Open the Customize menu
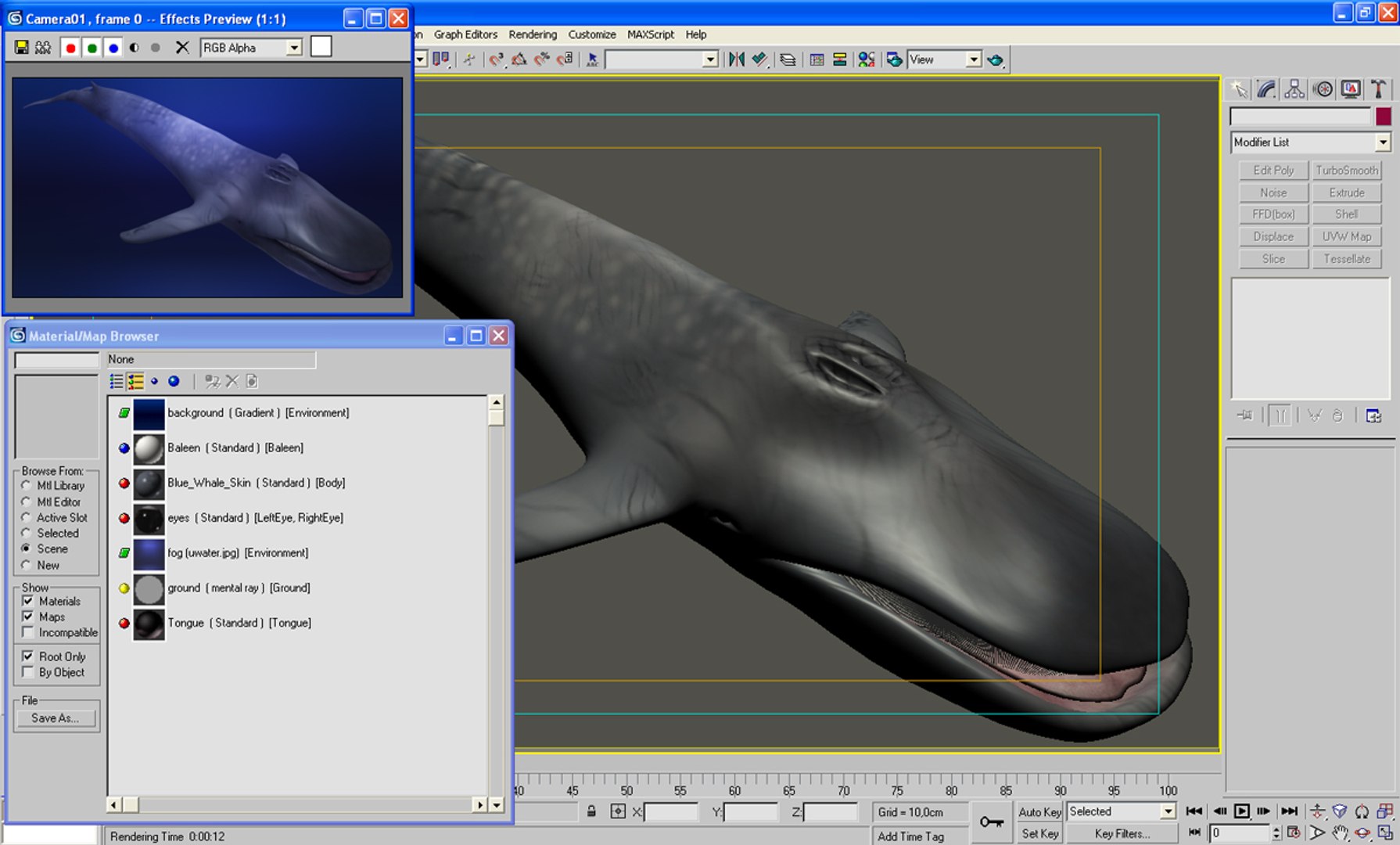Screen dimensions: 1400x845 click(592, 34)
